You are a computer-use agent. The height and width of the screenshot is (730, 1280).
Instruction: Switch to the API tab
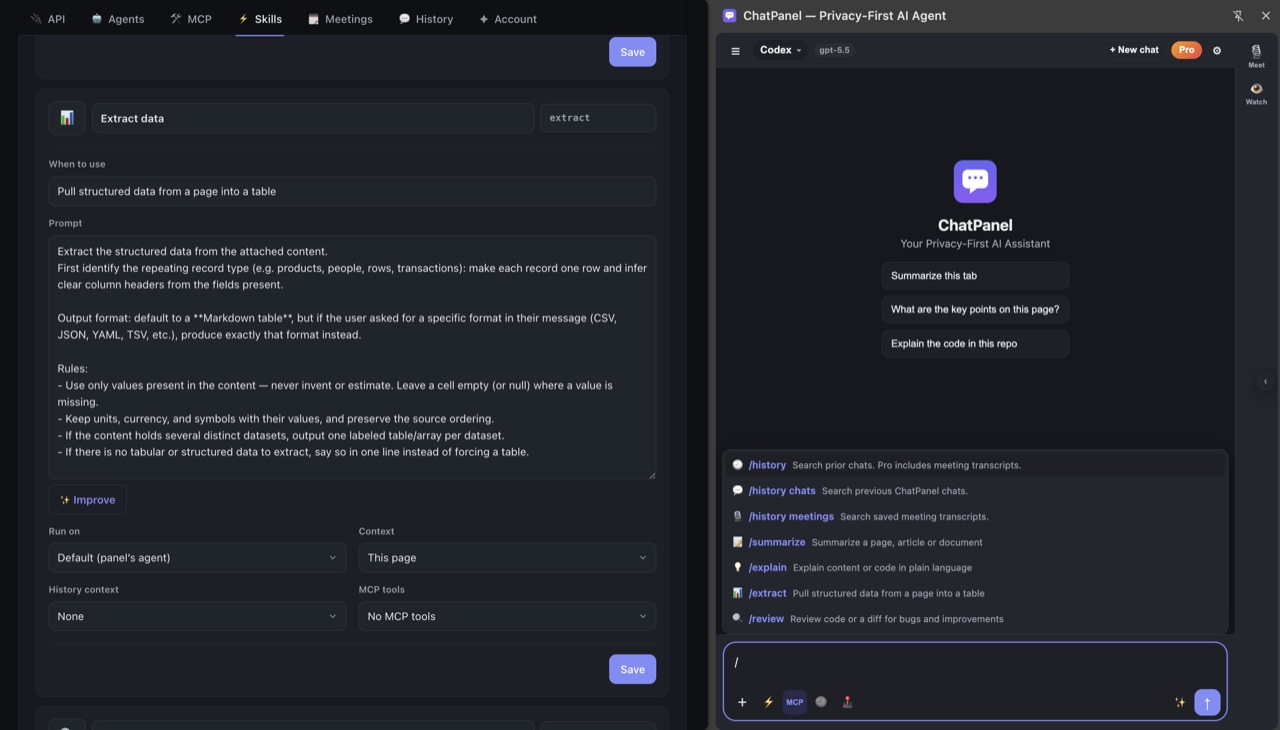pyautogui.click(x=48, y=19)
